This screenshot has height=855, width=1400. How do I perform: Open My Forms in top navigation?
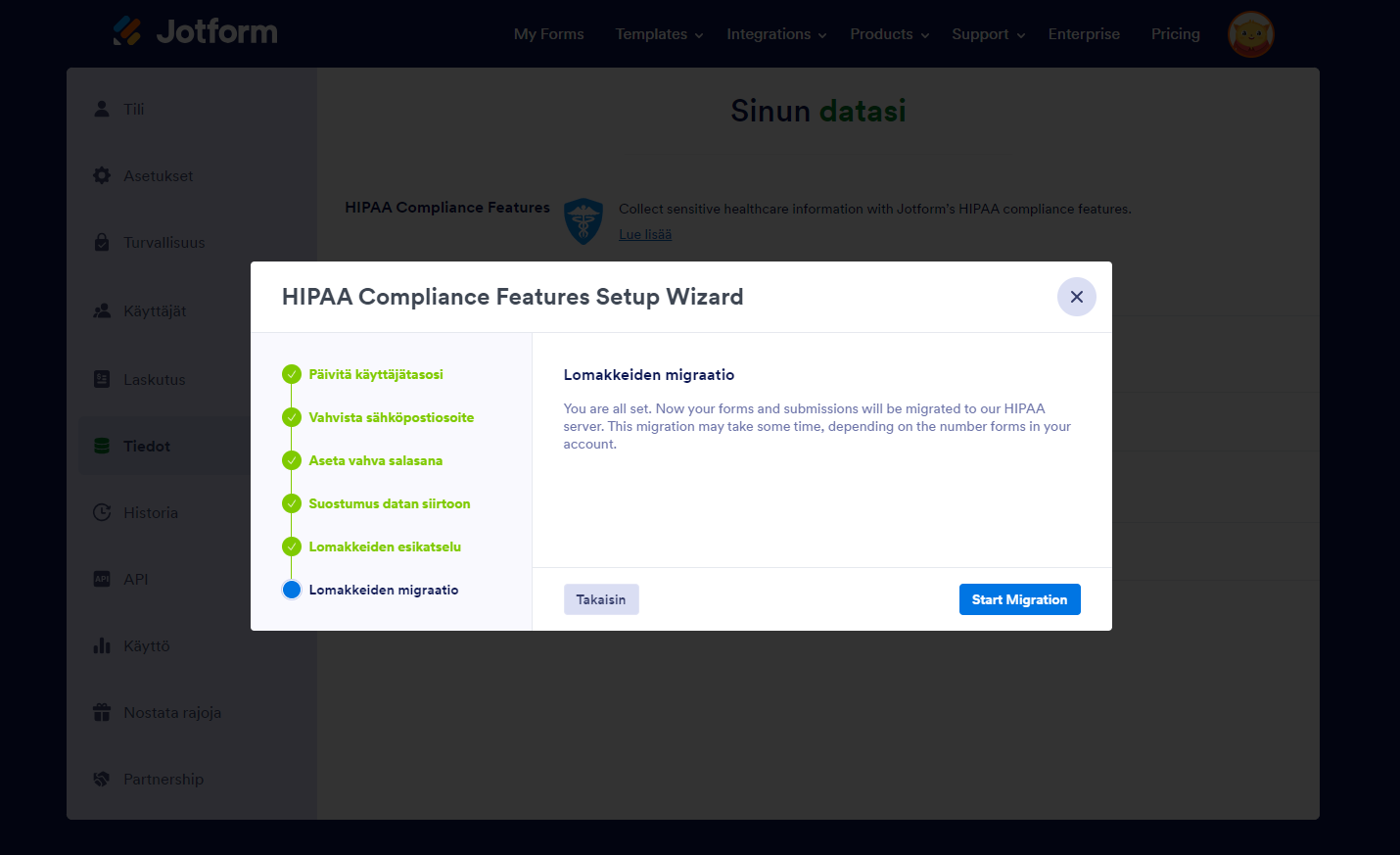[549, 34]
